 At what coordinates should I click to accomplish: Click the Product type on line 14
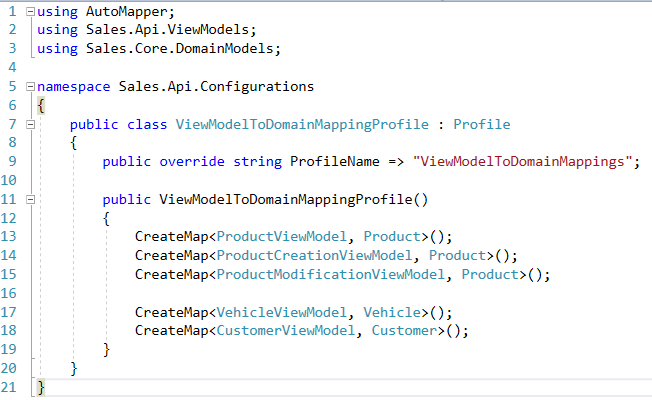tap(457, 255)
